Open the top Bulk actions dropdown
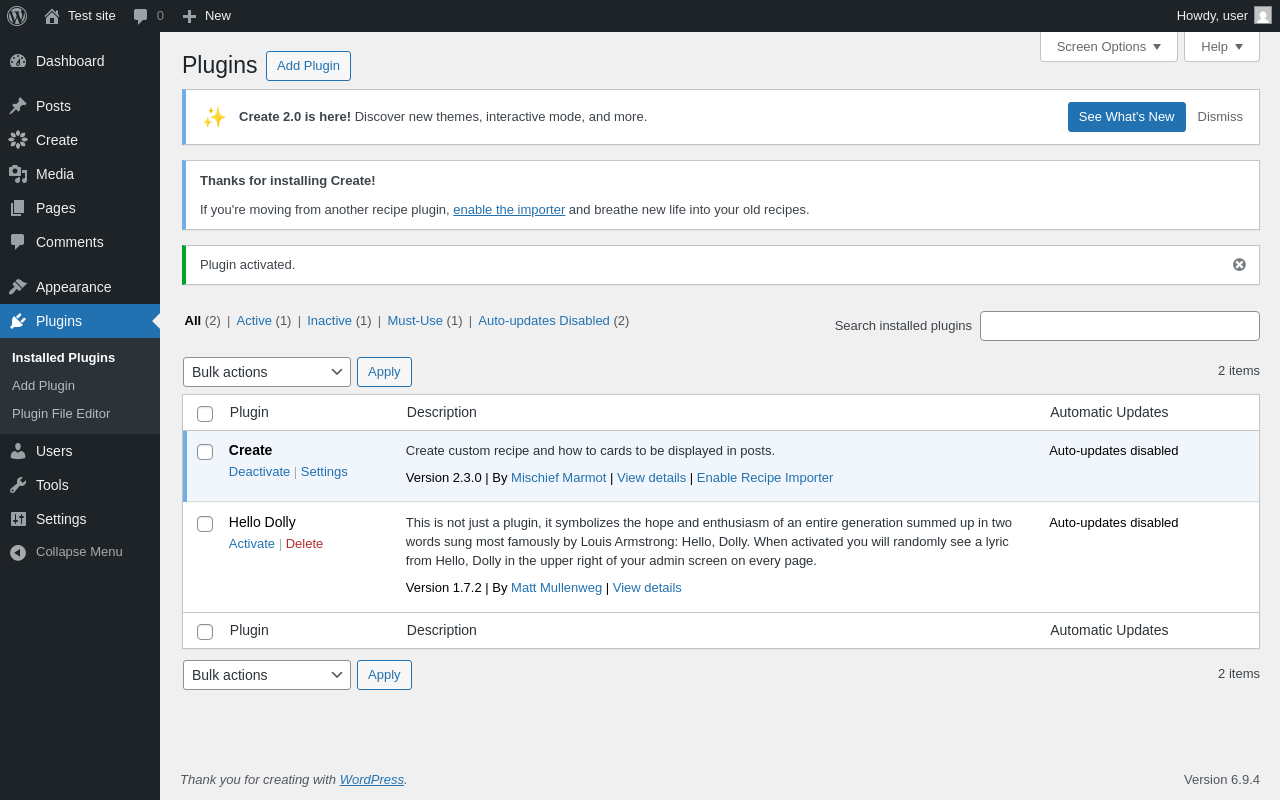 tap(266, 372)
